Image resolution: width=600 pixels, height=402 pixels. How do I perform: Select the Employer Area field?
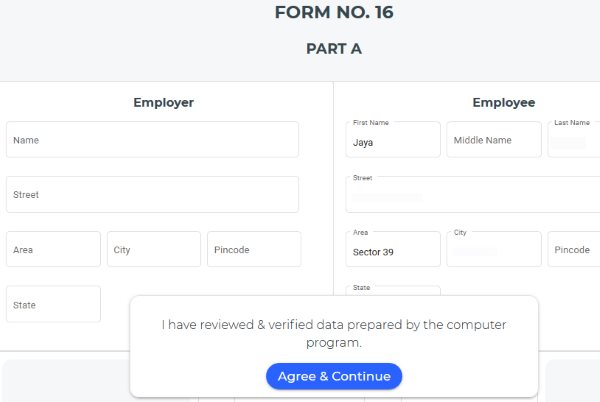pyautogui.click(x=53, y=249)
